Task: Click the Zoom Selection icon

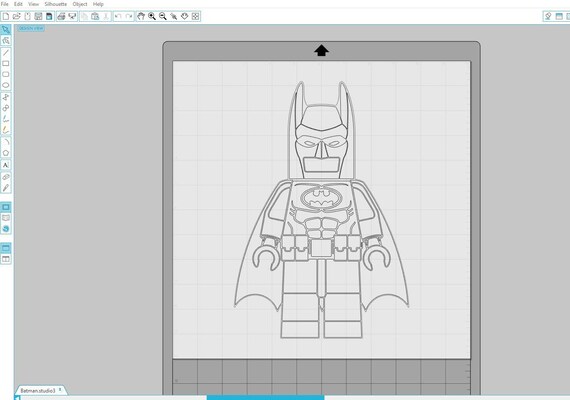Action: point(174,16)
